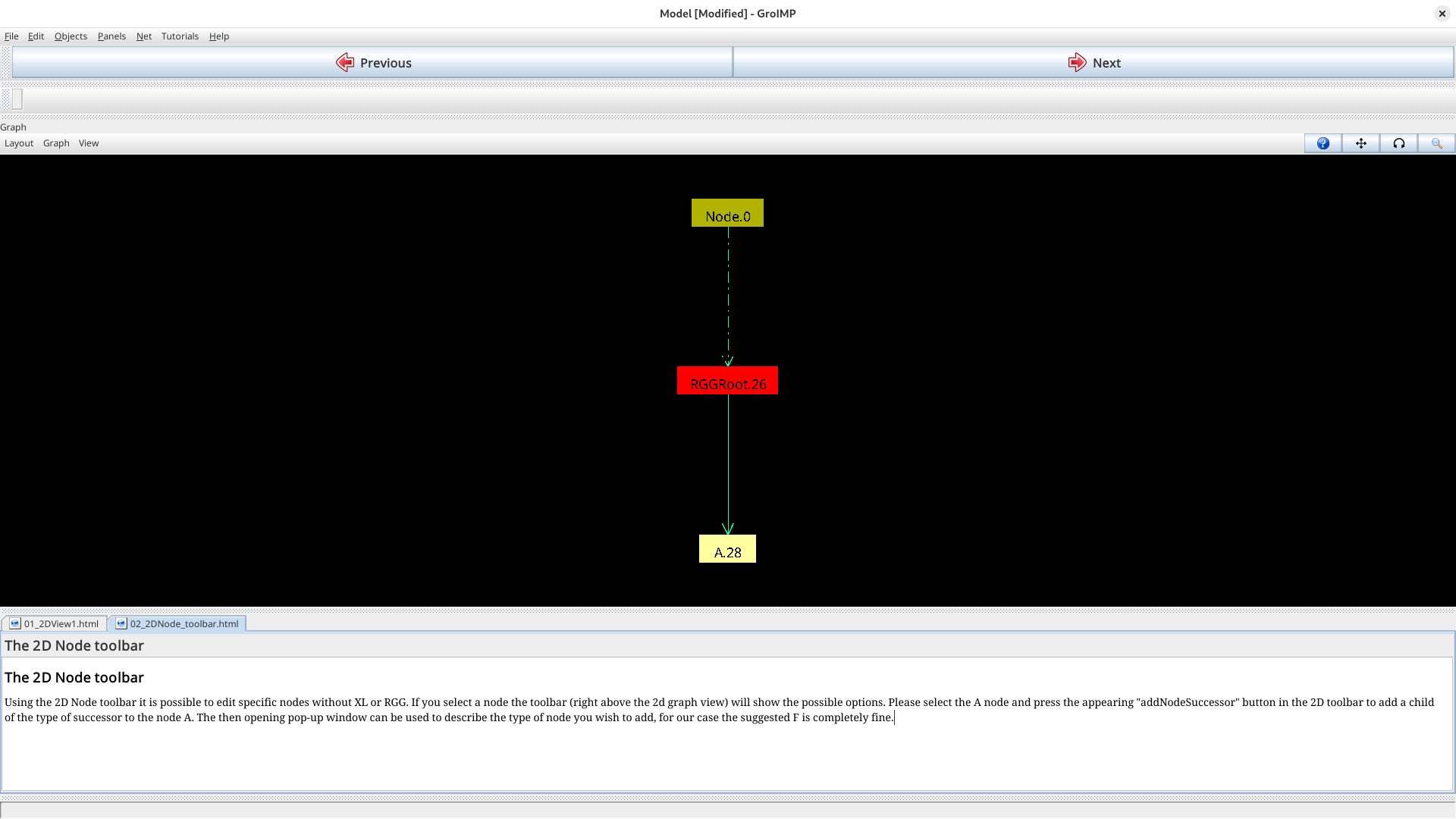Select the rotate view tool
Viewport: 1456px width, 819px height.
(1398, 143)
